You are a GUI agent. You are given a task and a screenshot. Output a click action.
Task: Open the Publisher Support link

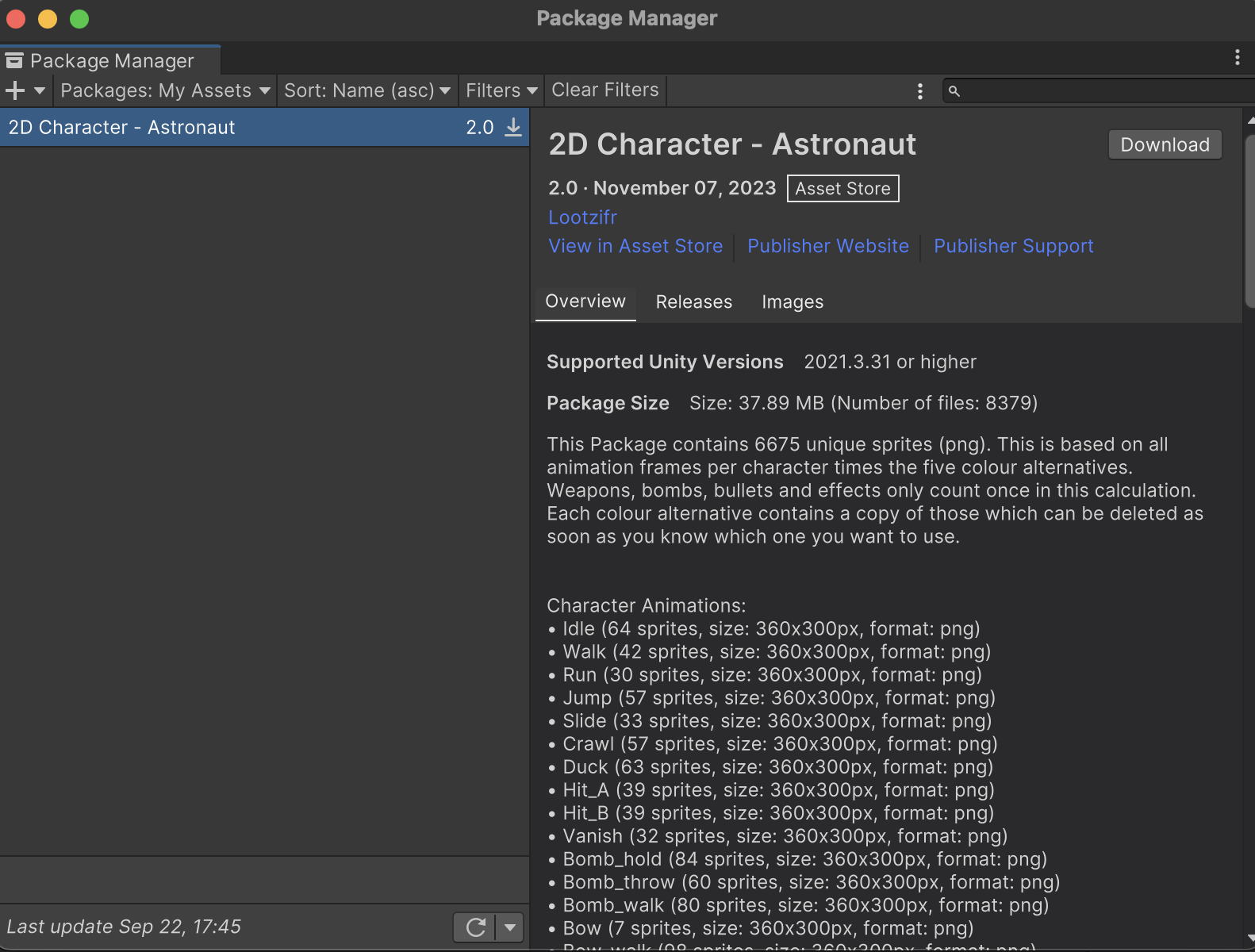coord(1013,246)
